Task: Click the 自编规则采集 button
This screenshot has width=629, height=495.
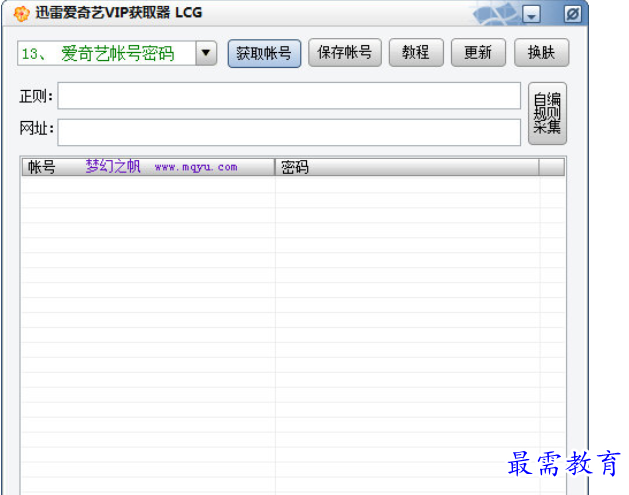Action: [547, 114]
